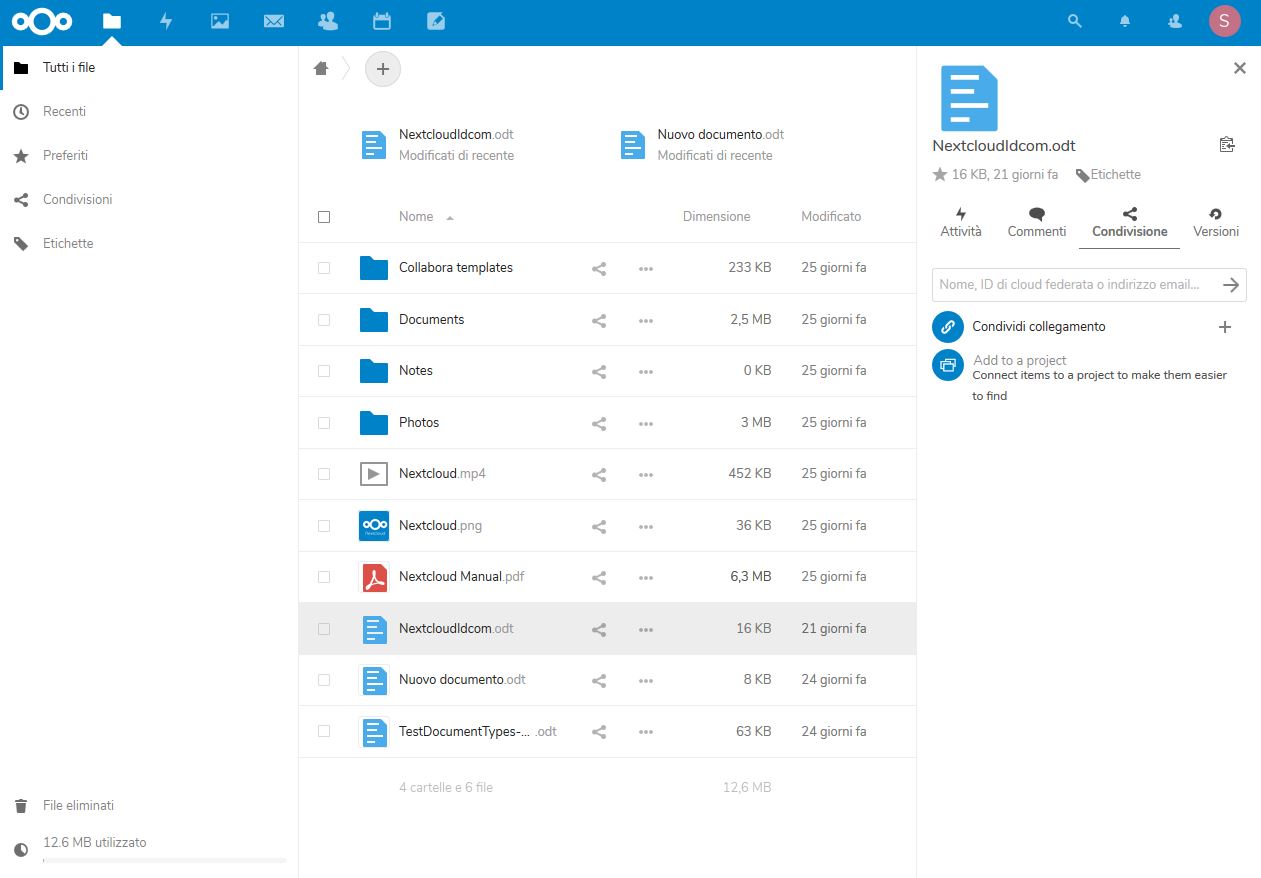Open recent NextcloudIdcom.odt recommendation
The image size is (1261, 878).
tap(437, 145)
